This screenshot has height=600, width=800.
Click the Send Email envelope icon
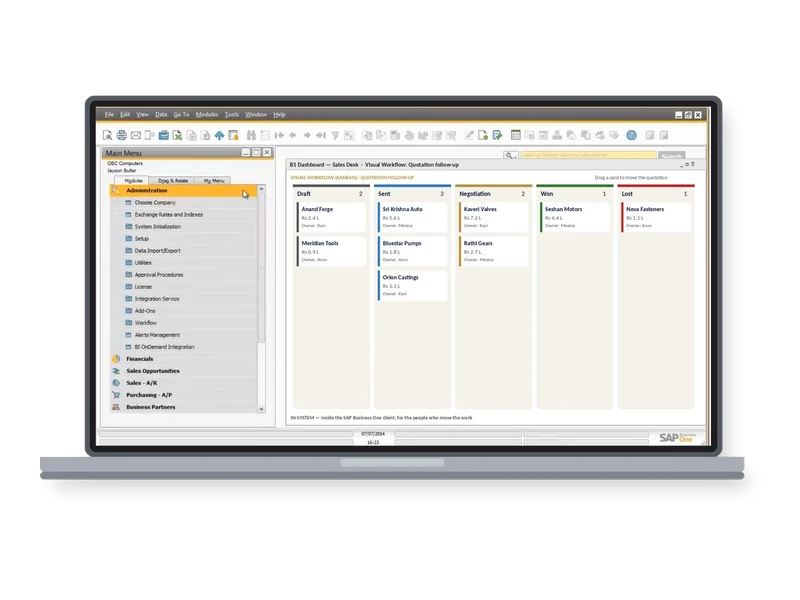pos(135,135)
